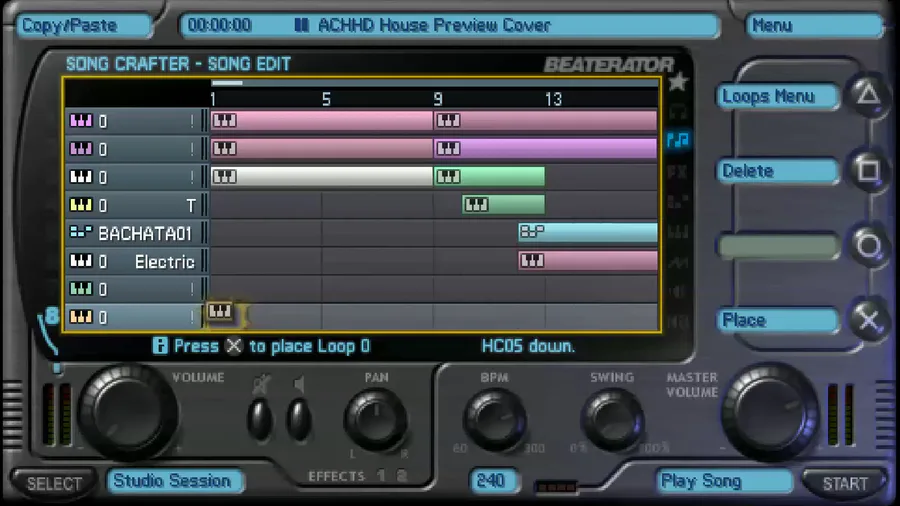Select the first pink loop at bar 1
900x506 pixels.
click(x=322, y=120)
